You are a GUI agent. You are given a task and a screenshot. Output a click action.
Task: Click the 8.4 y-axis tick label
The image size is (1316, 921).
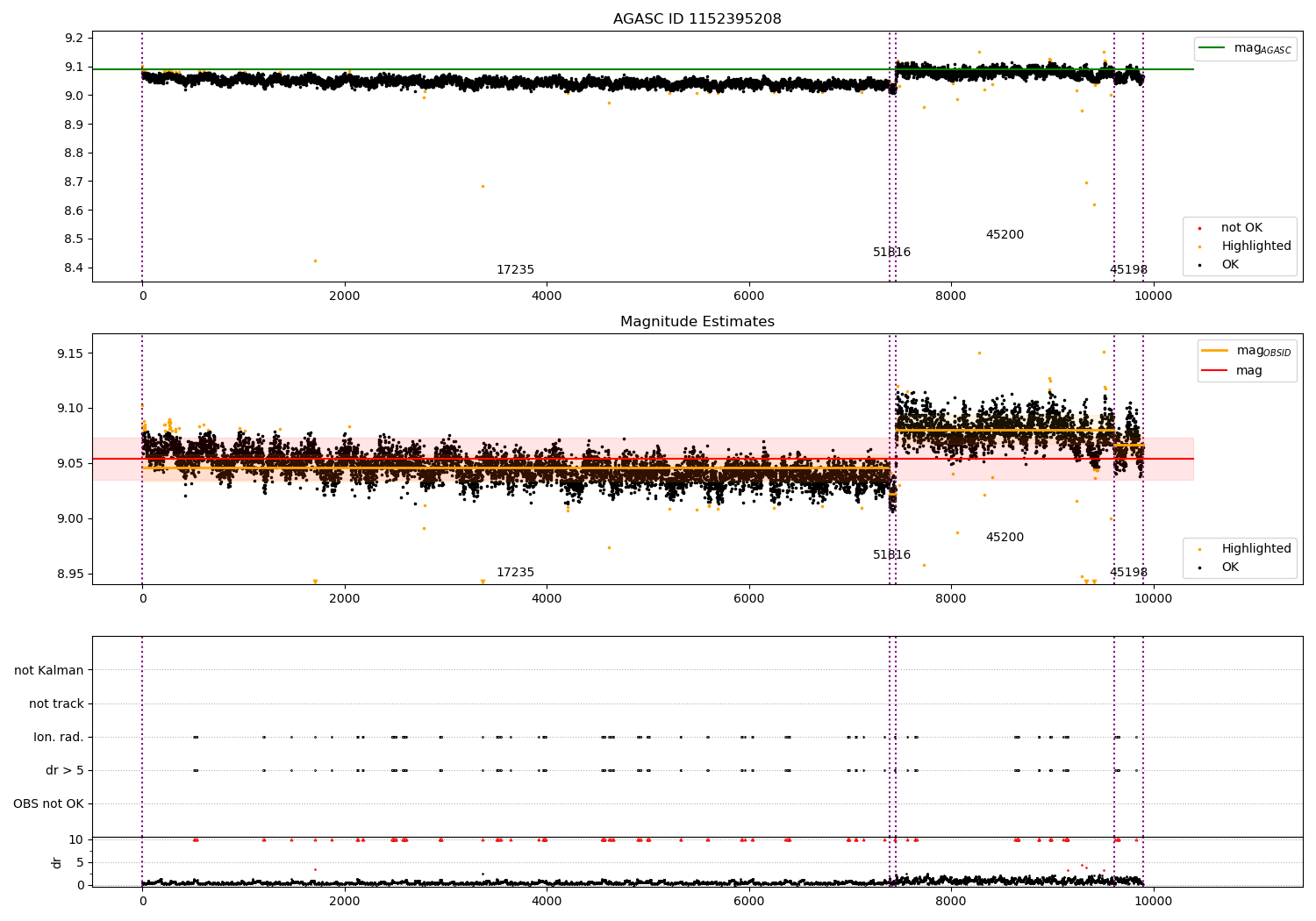click(75, 268)
